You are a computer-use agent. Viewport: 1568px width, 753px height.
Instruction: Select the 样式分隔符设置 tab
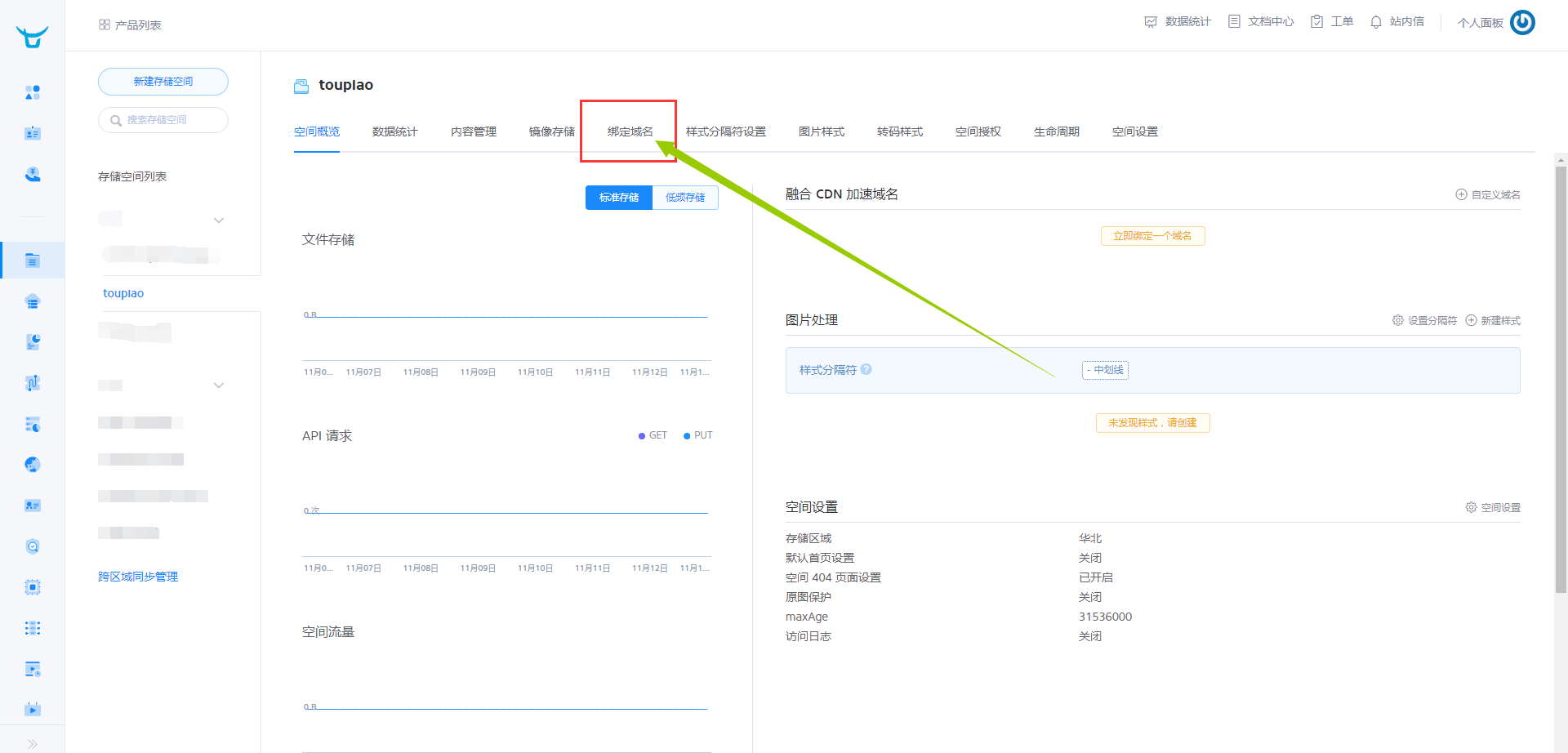point(726,131)
